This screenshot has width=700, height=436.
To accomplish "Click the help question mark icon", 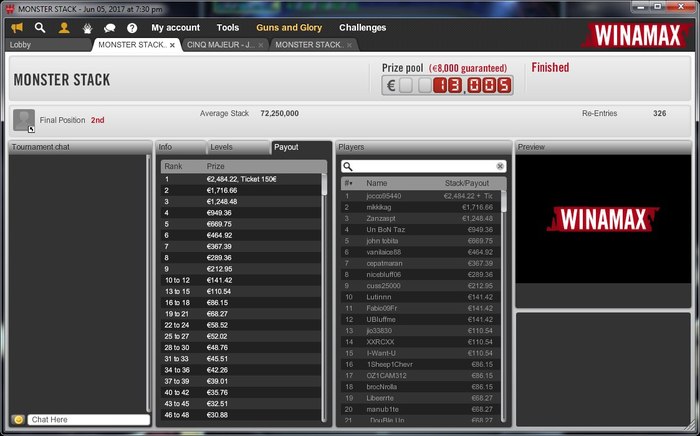I will pyautogui.click(x=132, y=28).
